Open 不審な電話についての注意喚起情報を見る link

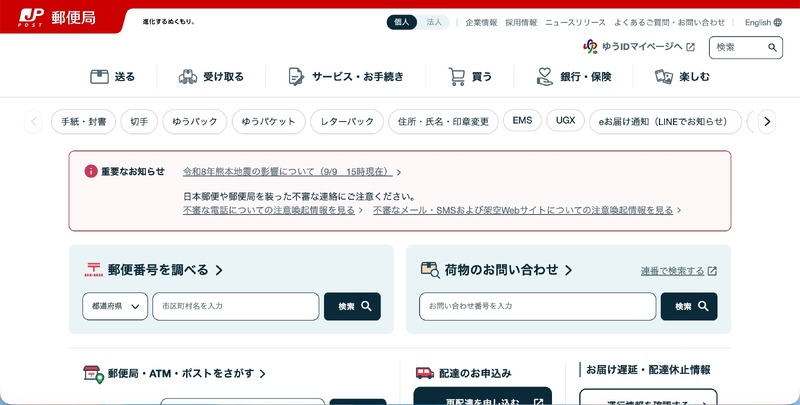click(269, 210)
